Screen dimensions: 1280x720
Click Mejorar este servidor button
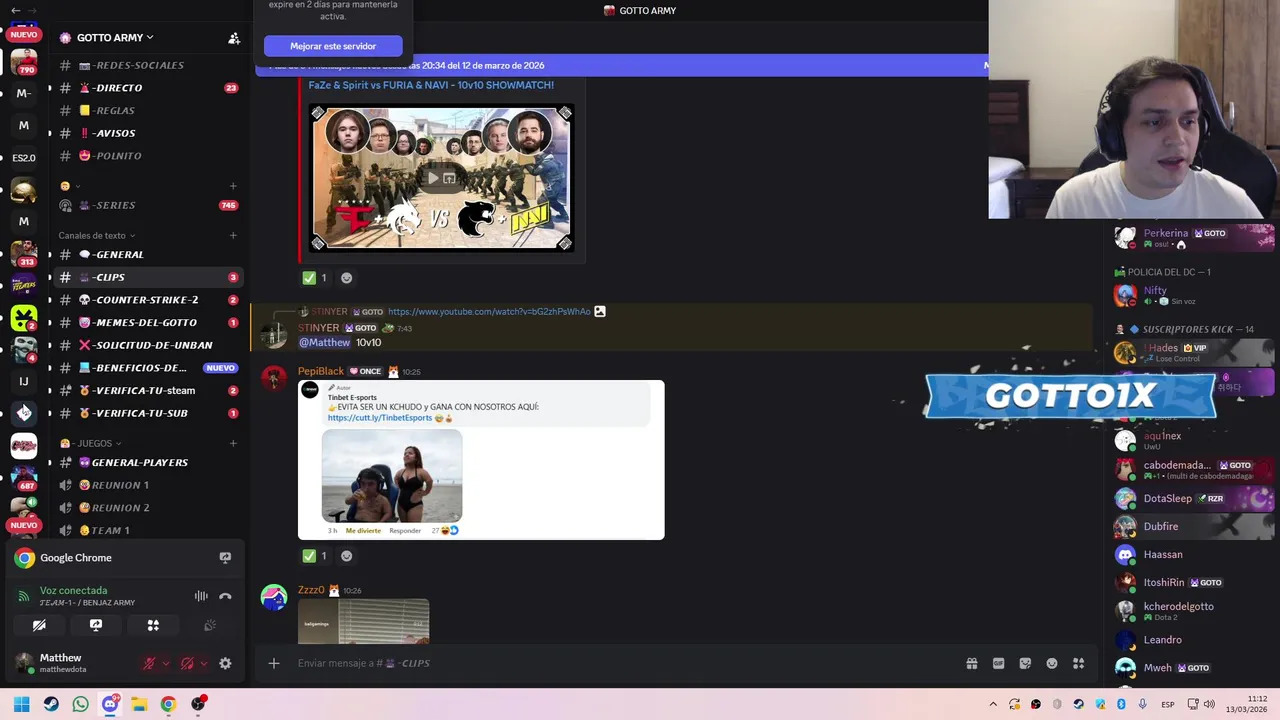333,46
